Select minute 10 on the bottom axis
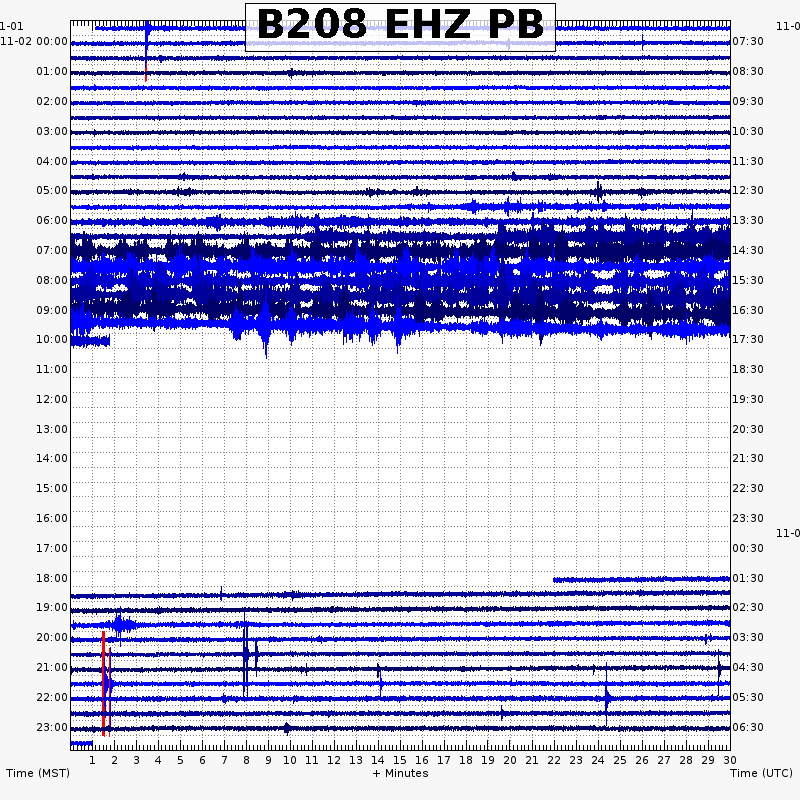Screen dimensions: 800x800 coord(290,760)
